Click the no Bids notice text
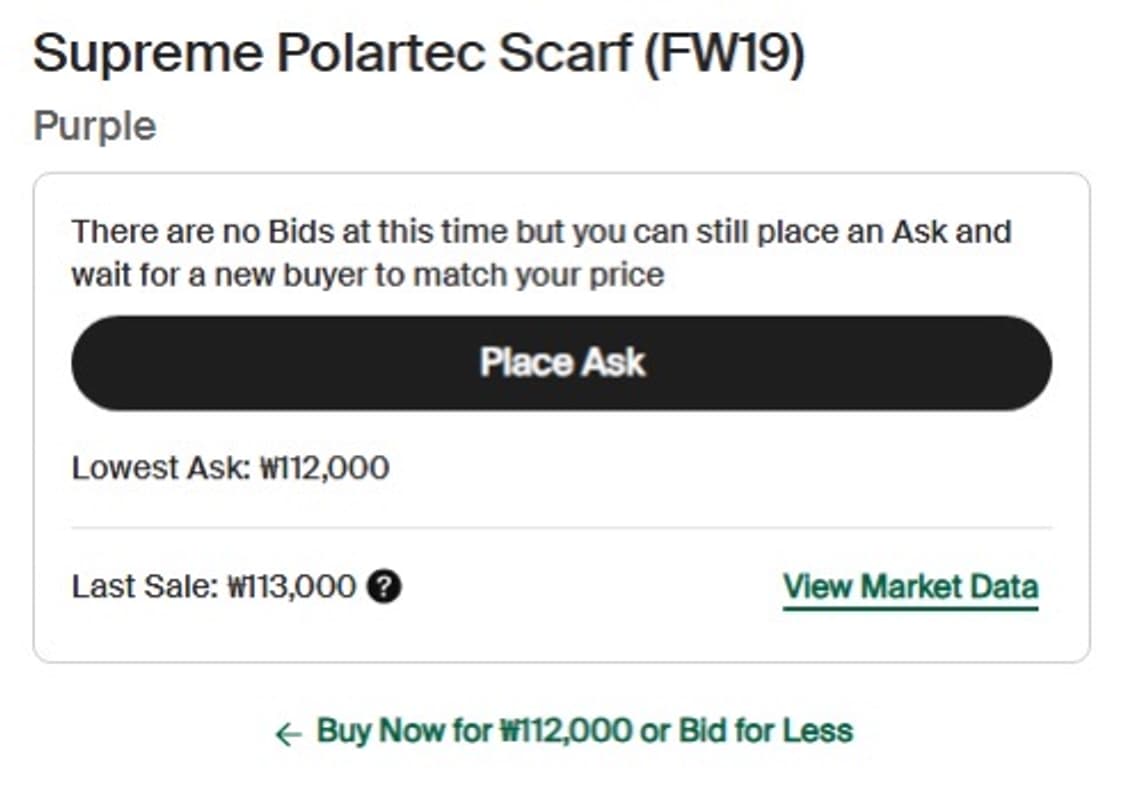1125x791 pixels. coord(540,233)
